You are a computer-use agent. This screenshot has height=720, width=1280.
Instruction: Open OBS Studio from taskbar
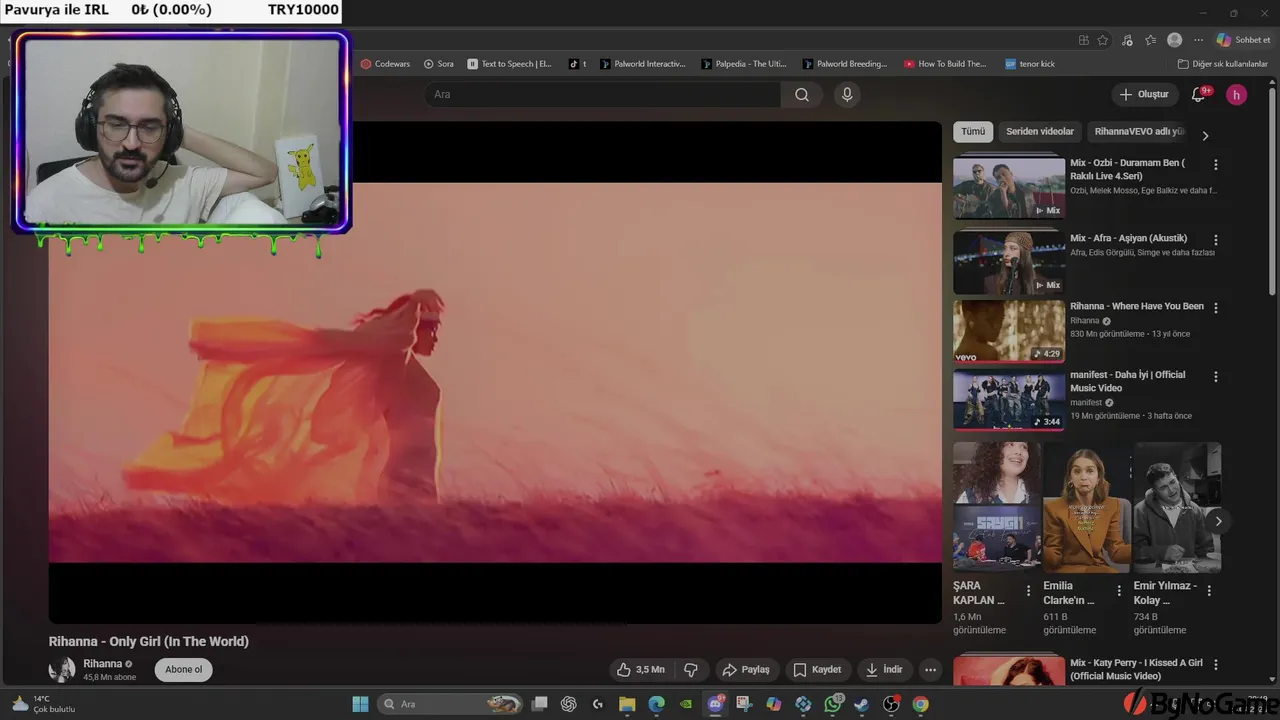[891, 704]
